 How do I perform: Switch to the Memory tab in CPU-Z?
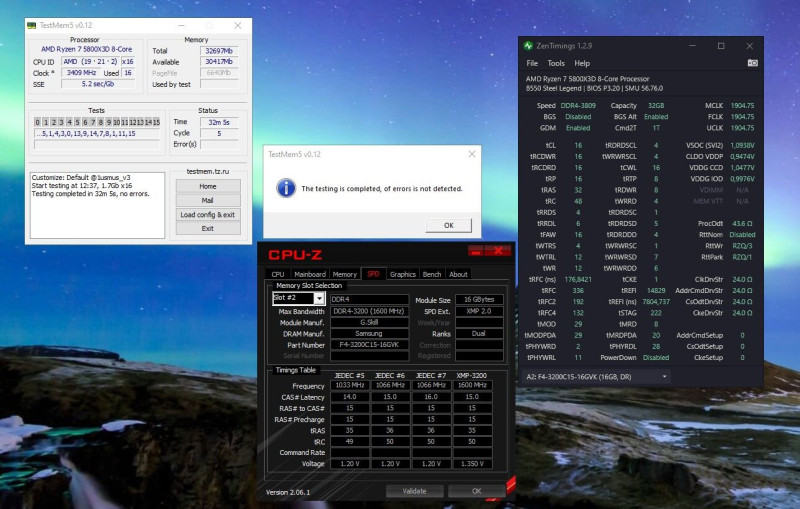coord(345,274)
